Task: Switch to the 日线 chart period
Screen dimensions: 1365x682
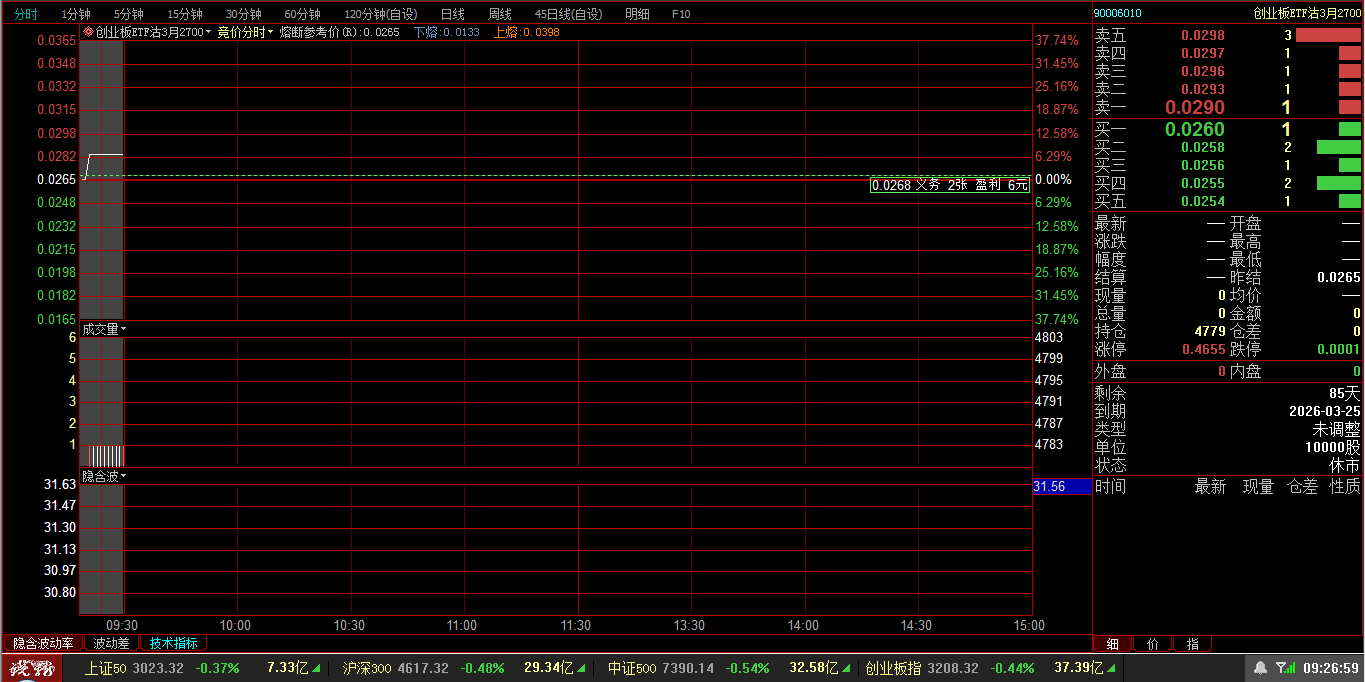Action: 452,14
